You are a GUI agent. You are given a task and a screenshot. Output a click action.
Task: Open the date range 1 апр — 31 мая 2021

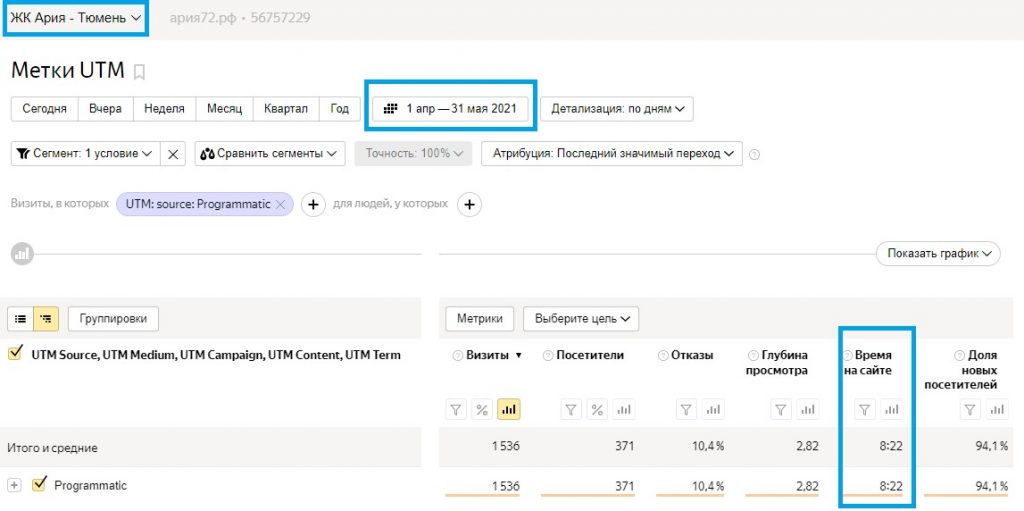[450, 109]
